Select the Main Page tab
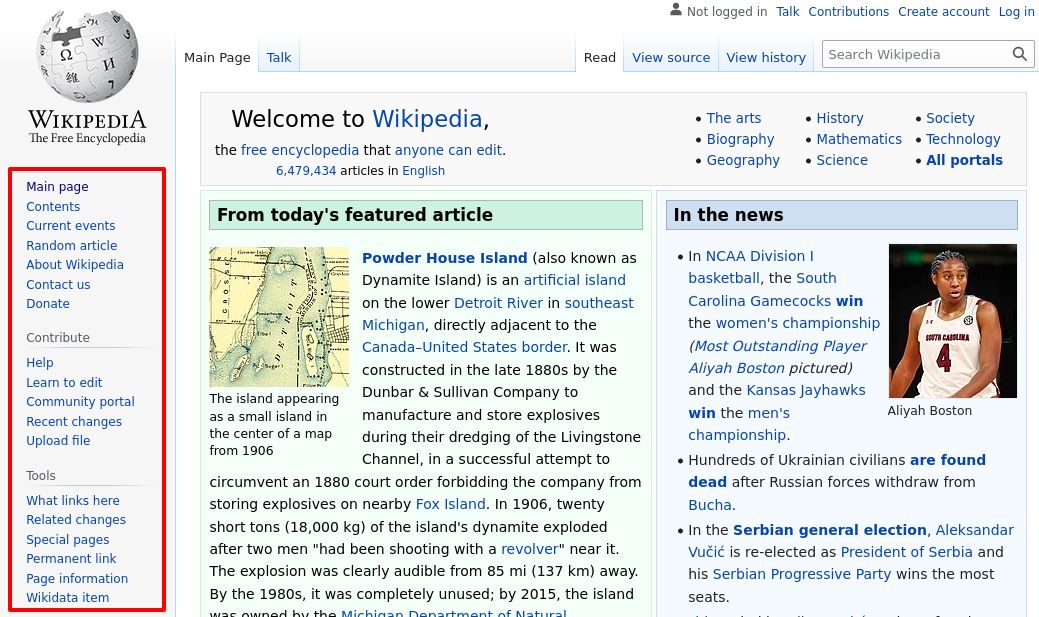Screen dimensions: 1039x617 coord(217,58)
